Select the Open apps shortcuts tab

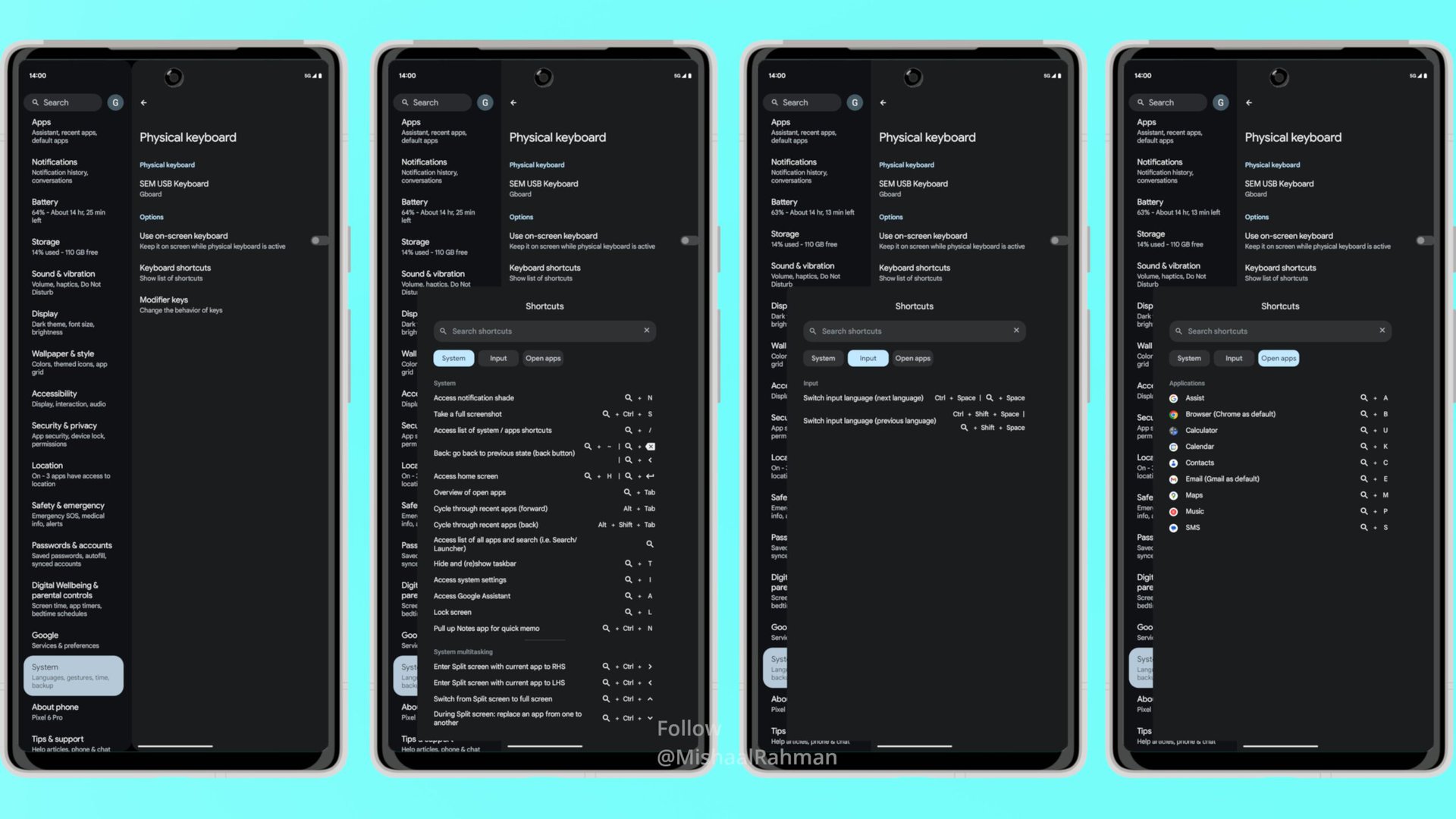point(1278,357)
